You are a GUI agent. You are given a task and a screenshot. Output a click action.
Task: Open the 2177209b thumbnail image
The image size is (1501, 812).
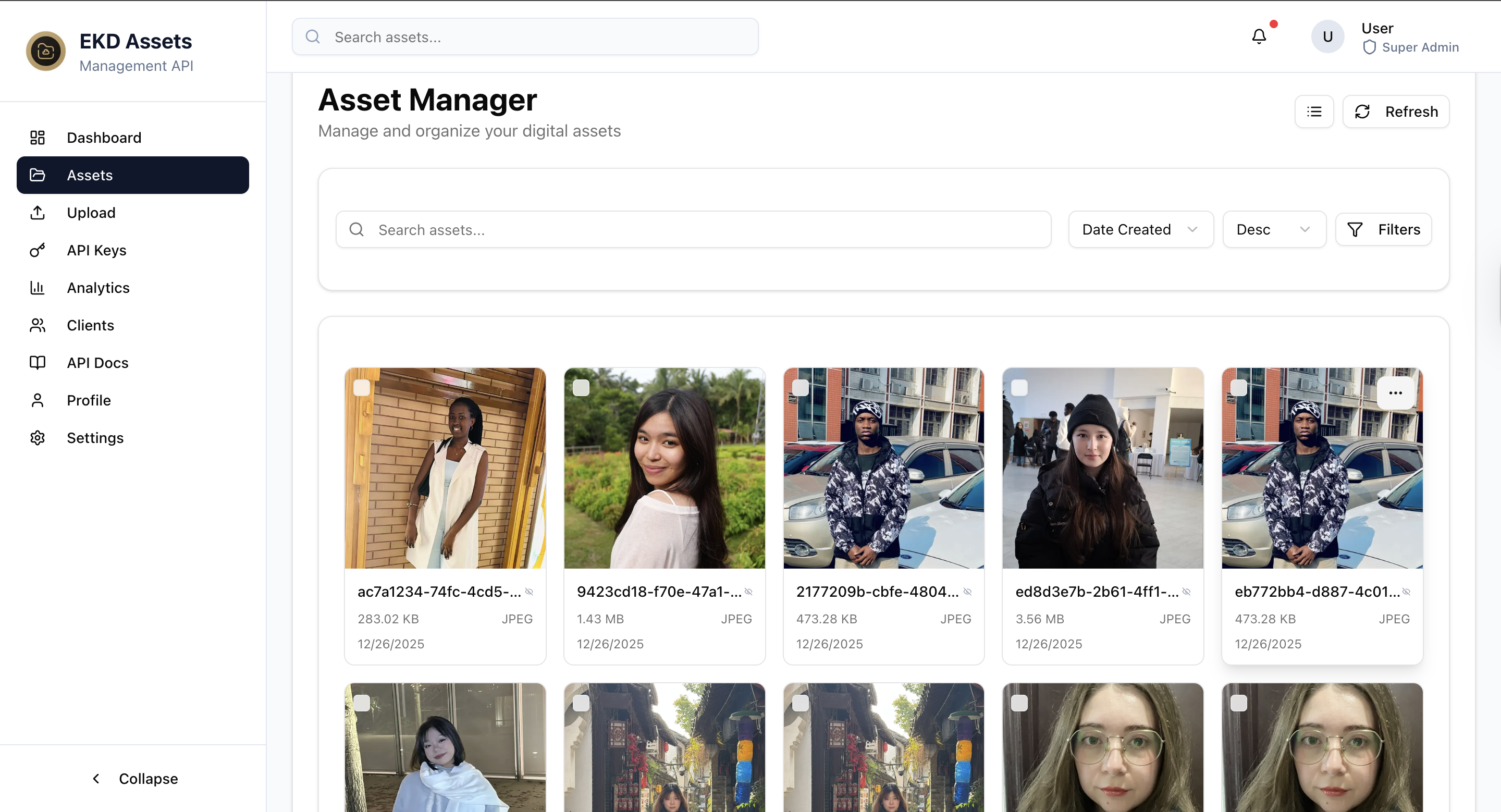click(884, 467)
